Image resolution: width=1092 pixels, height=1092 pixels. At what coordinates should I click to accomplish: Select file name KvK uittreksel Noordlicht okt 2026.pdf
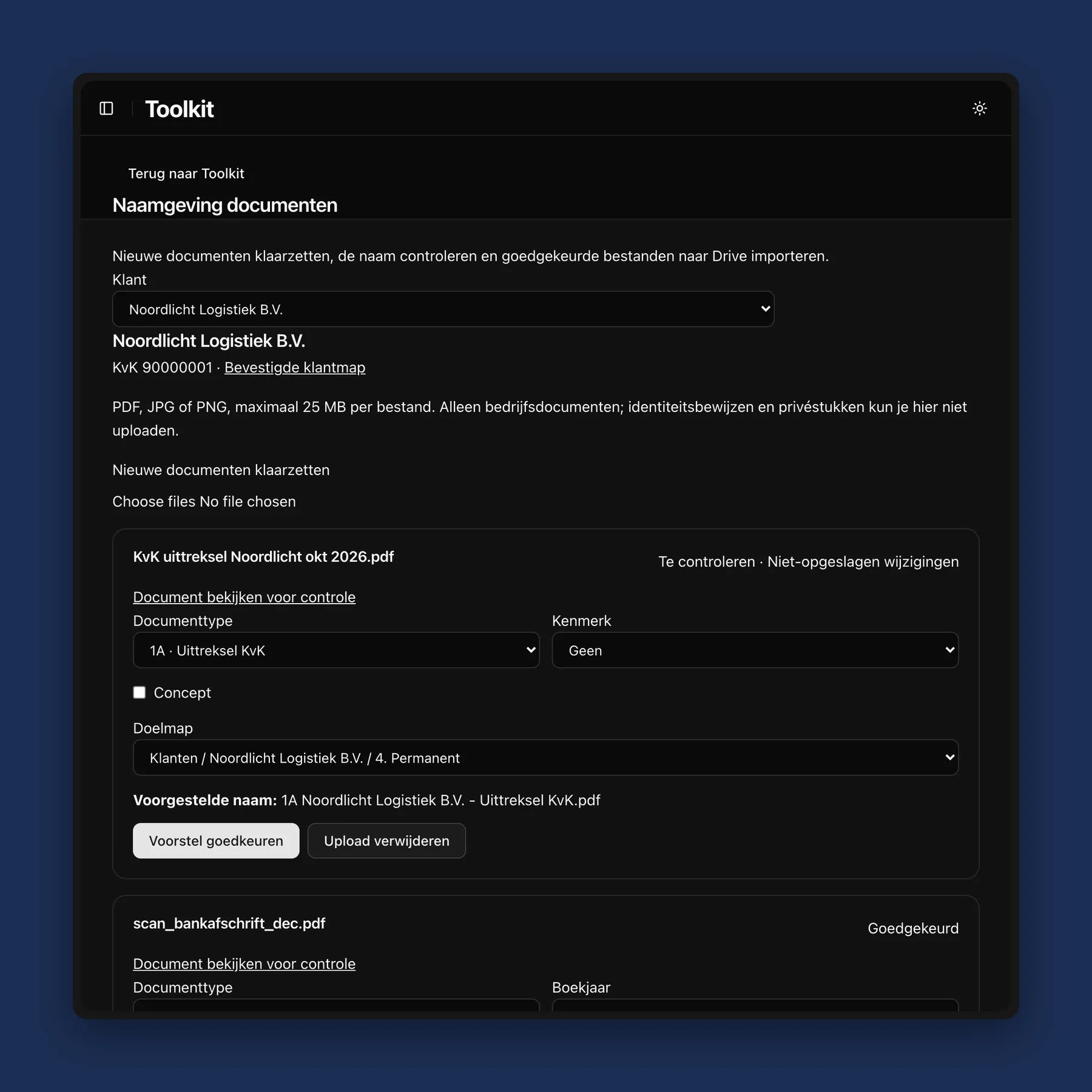pos(263,557)
